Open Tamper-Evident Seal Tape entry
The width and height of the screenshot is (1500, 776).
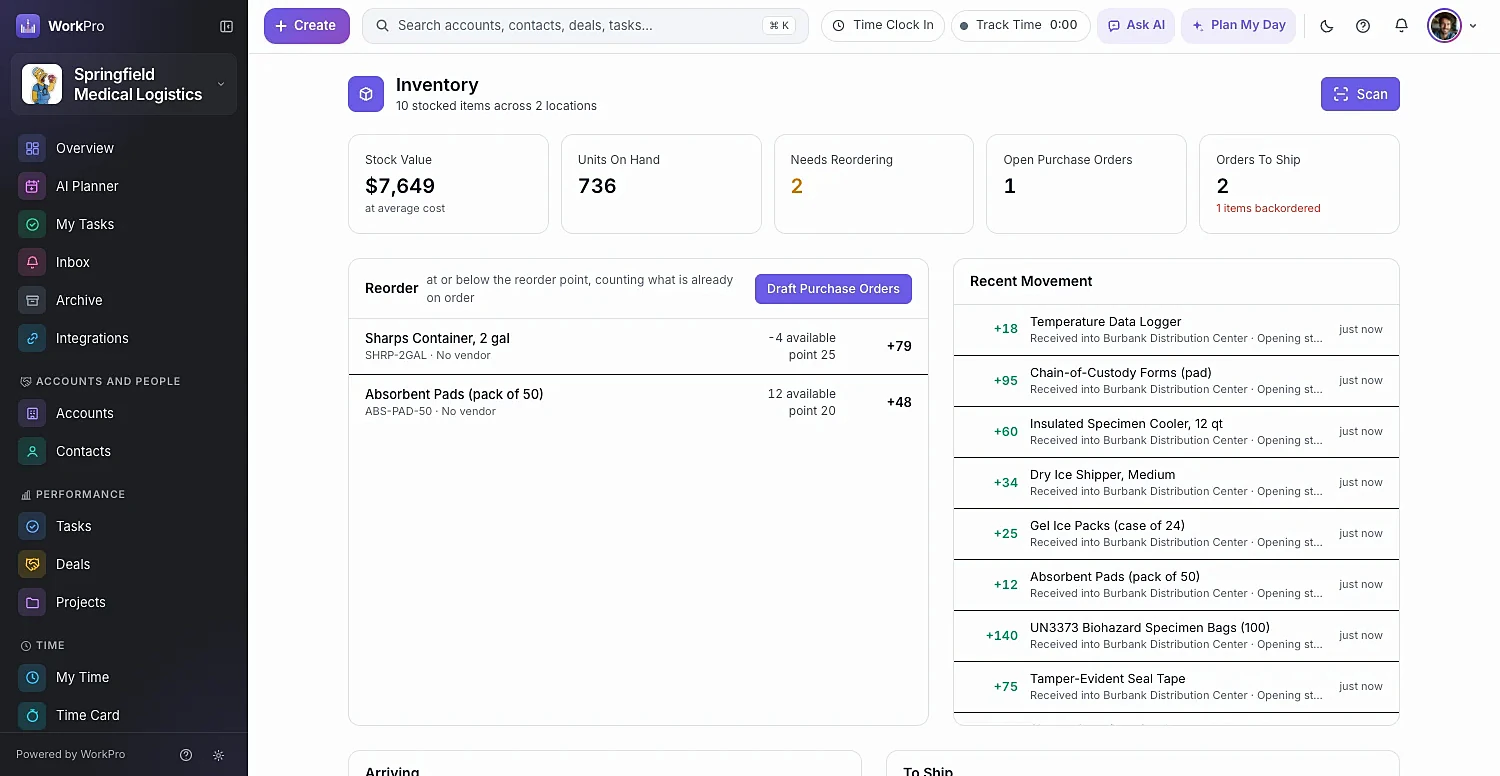tap(1176, 687)
